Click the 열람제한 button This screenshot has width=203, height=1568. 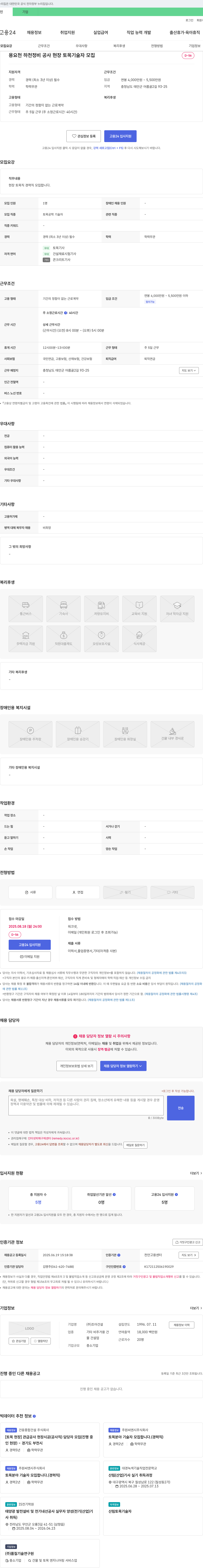41,1341
